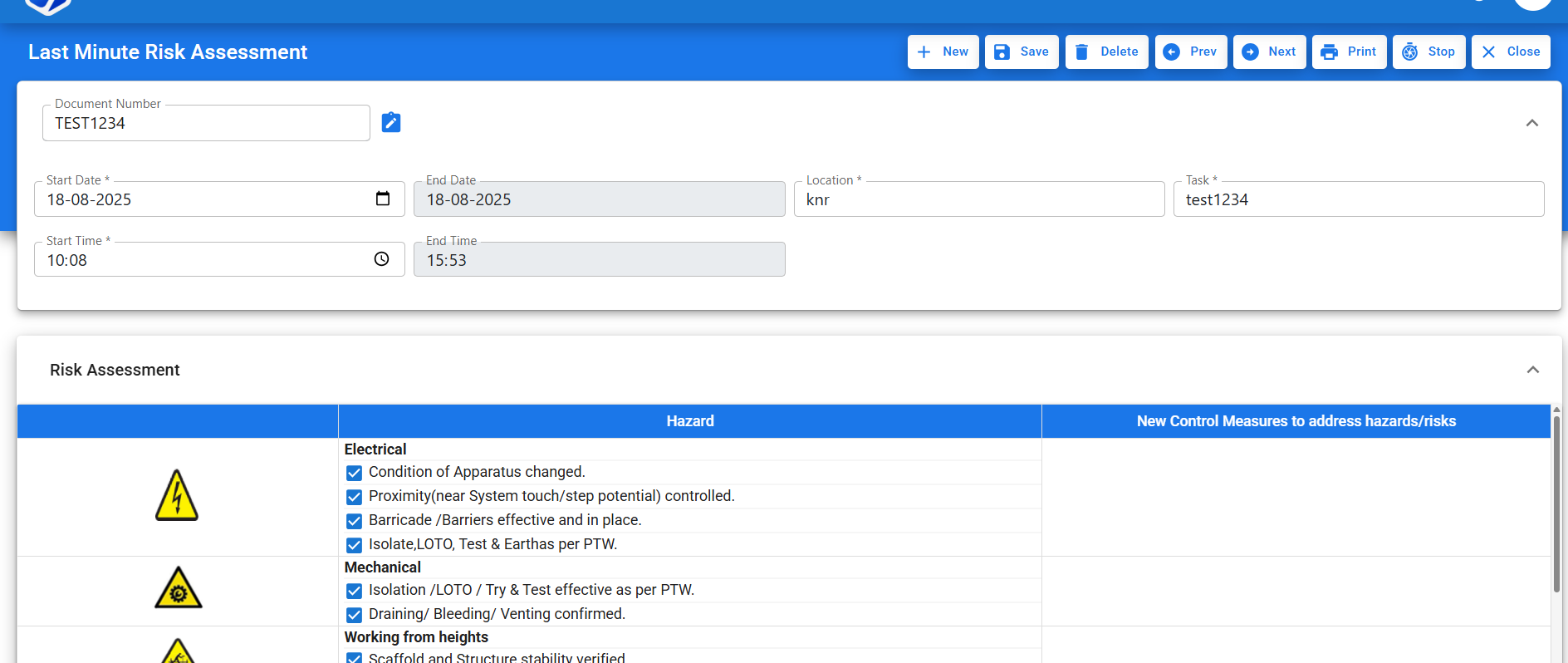Click the document number edit clipboard icon

tap(390, 123)
